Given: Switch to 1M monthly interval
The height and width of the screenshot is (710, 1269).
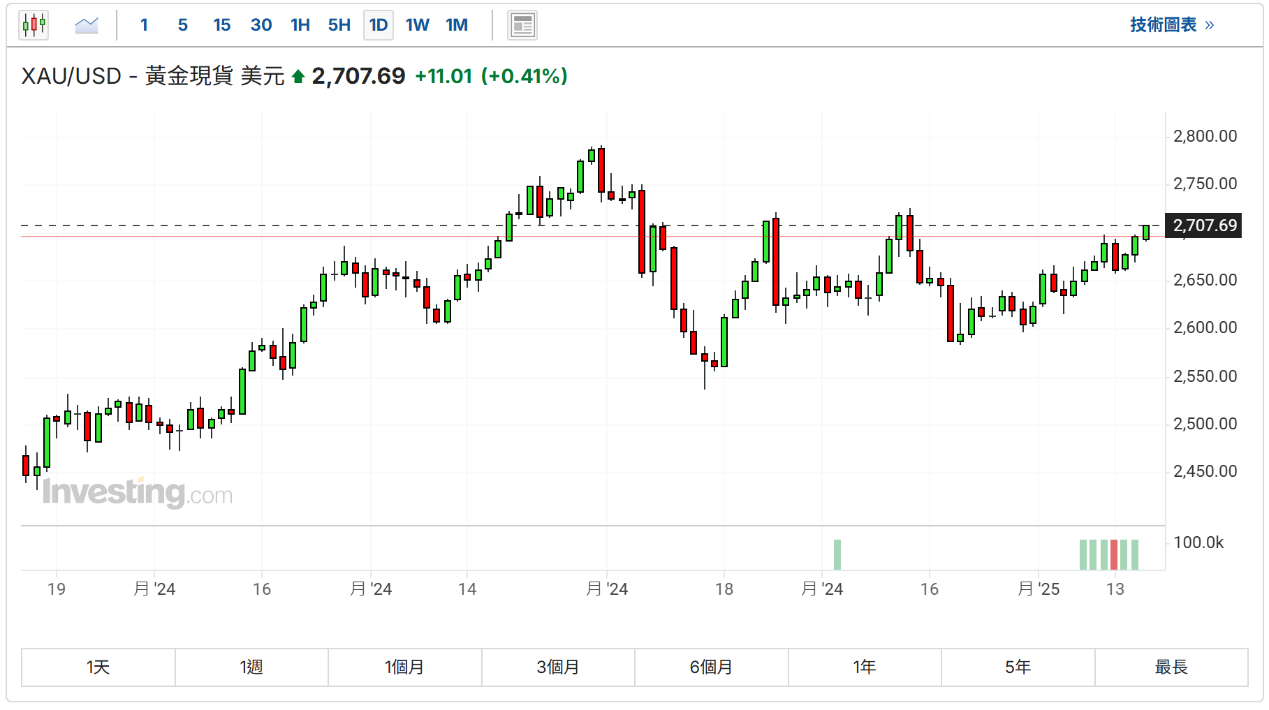Looking at the screenshot, I should [x=456, y=25].
